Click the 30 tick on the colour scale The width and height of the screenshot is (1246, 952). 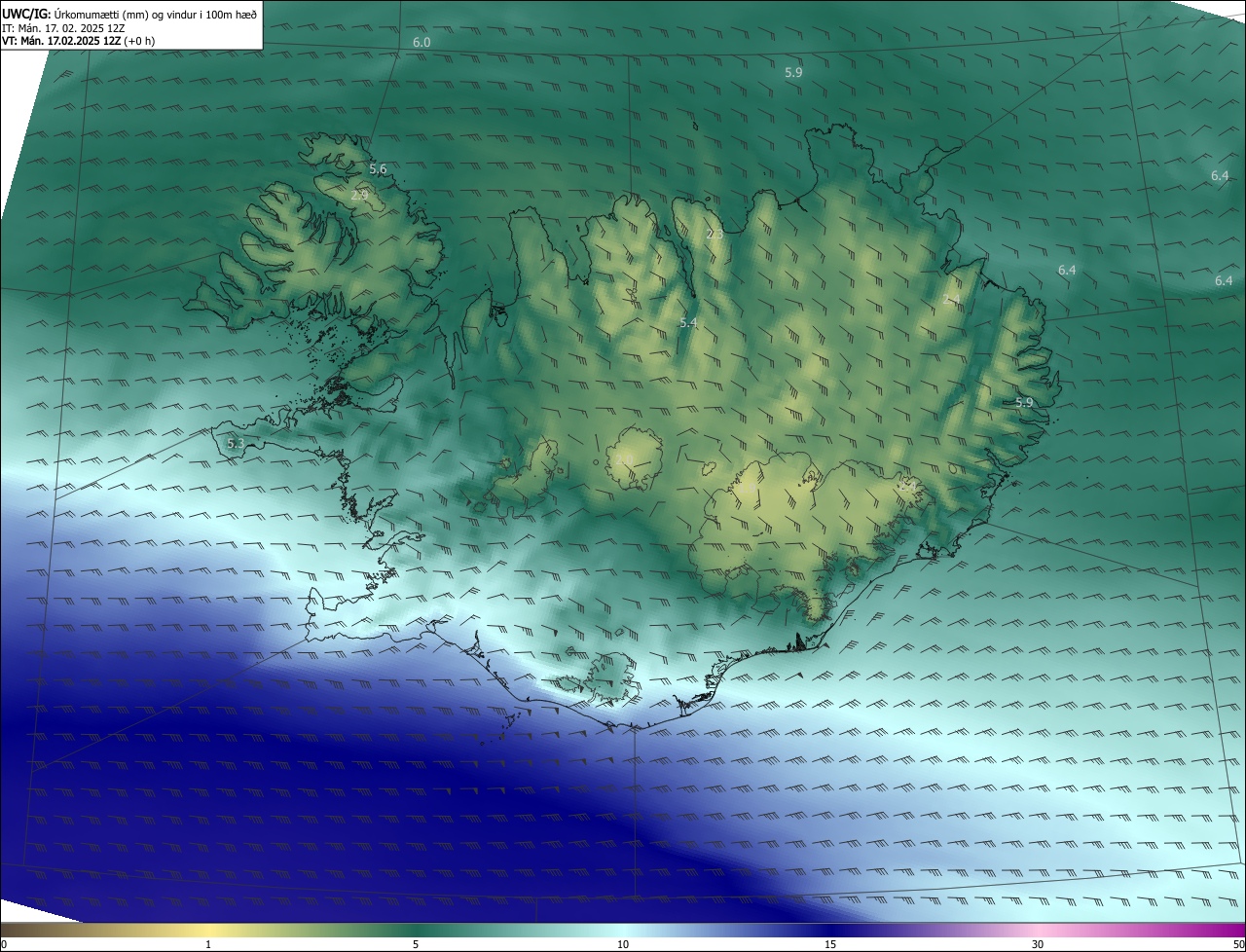click(1038, 944)
